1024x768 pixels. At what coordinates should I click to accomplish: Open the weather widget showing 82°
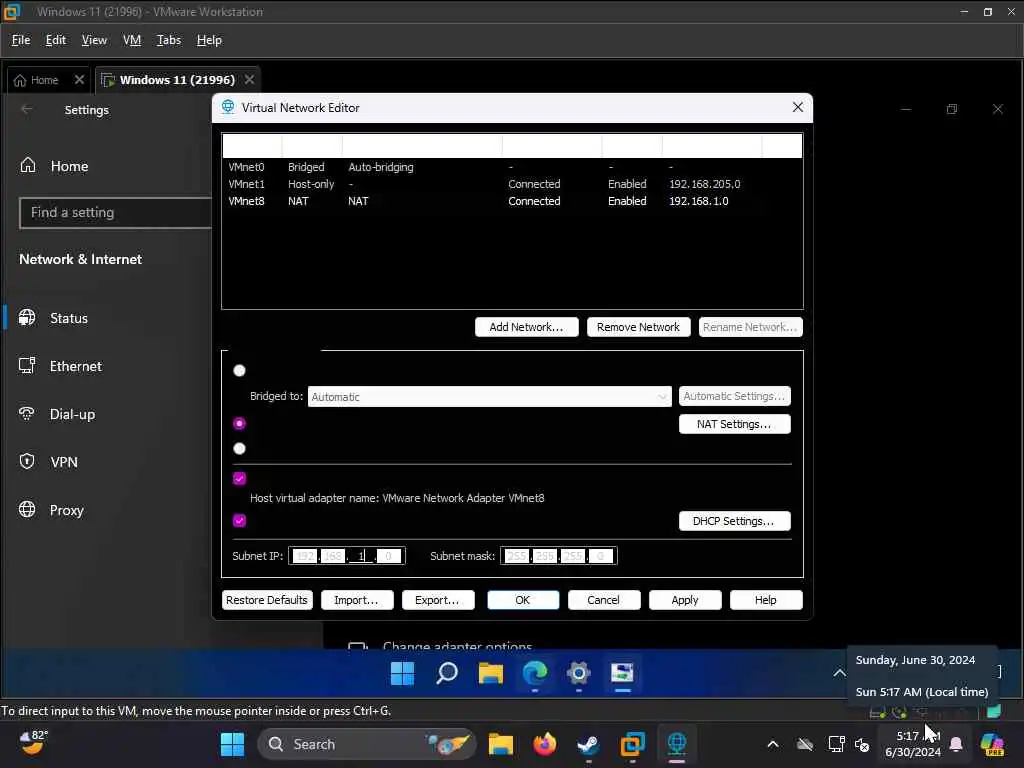33,743
